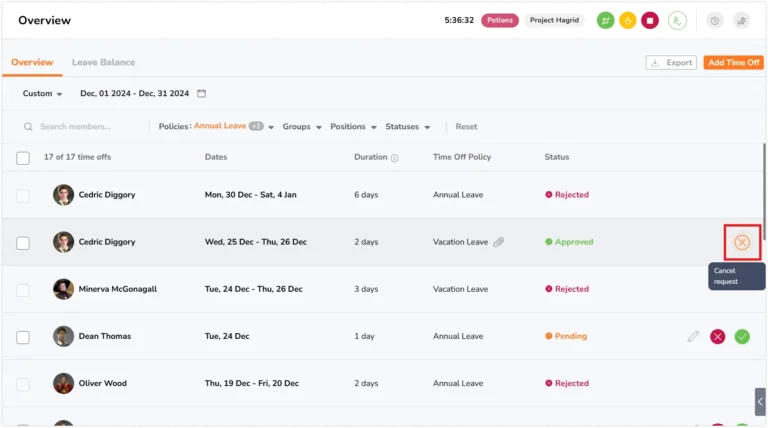This screenshot has width=768, height=428.
Task: Click the '+1' policies count badge
Action: [x=256, y=126]
